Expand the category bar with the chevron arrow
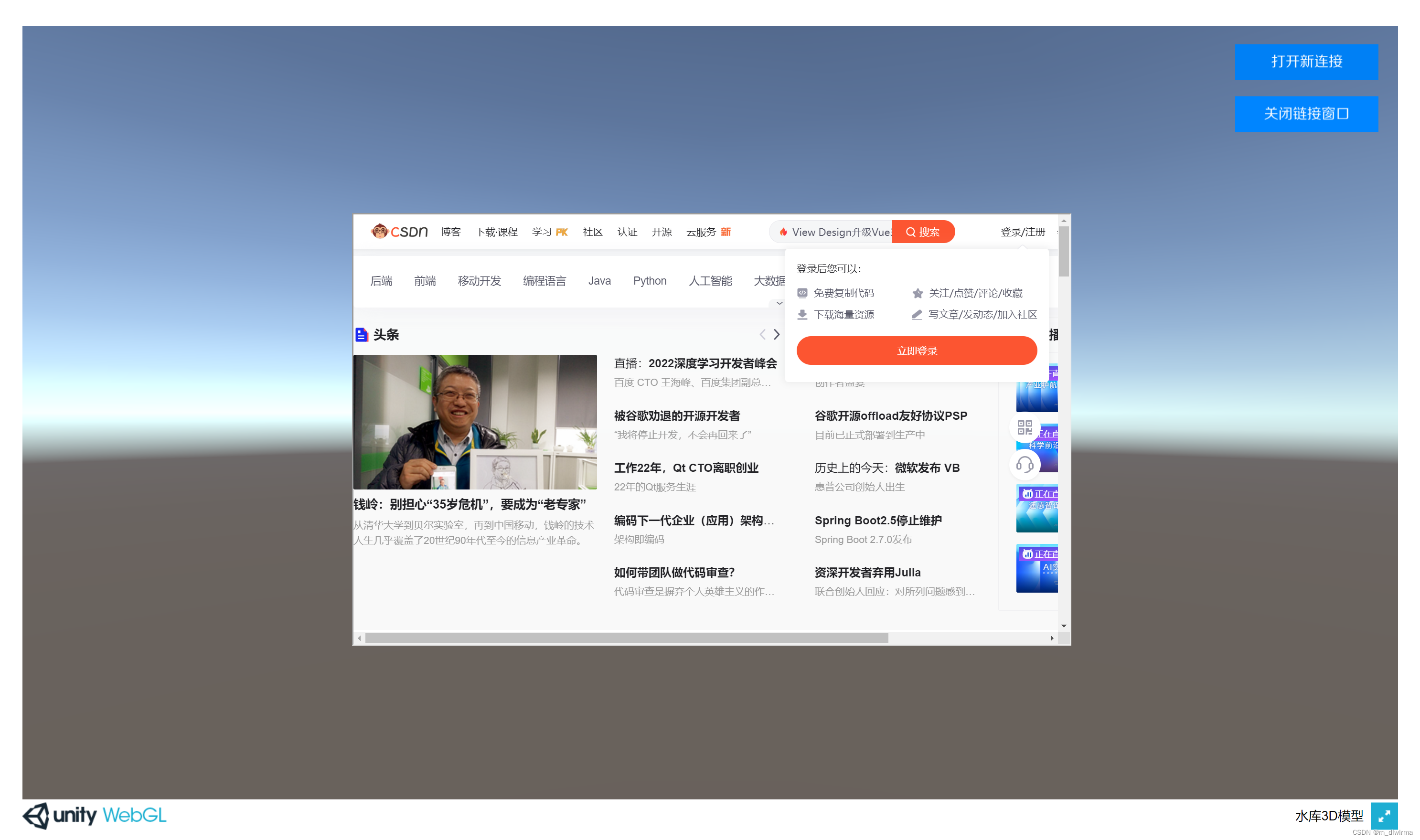Viewport: 1420px width, 840px height. coord(779,303)
